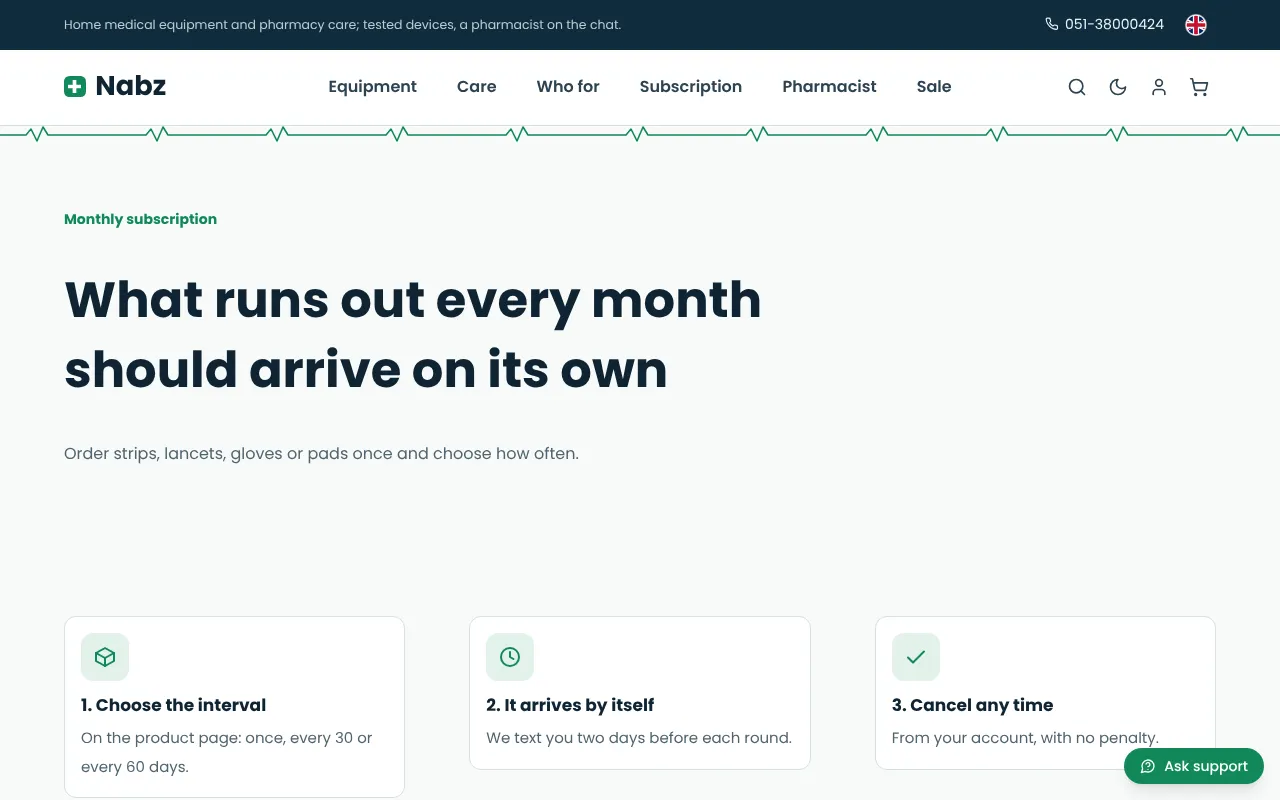
Task: Click the green cross Nabz logo icon
Action: [x=75, y=87]
